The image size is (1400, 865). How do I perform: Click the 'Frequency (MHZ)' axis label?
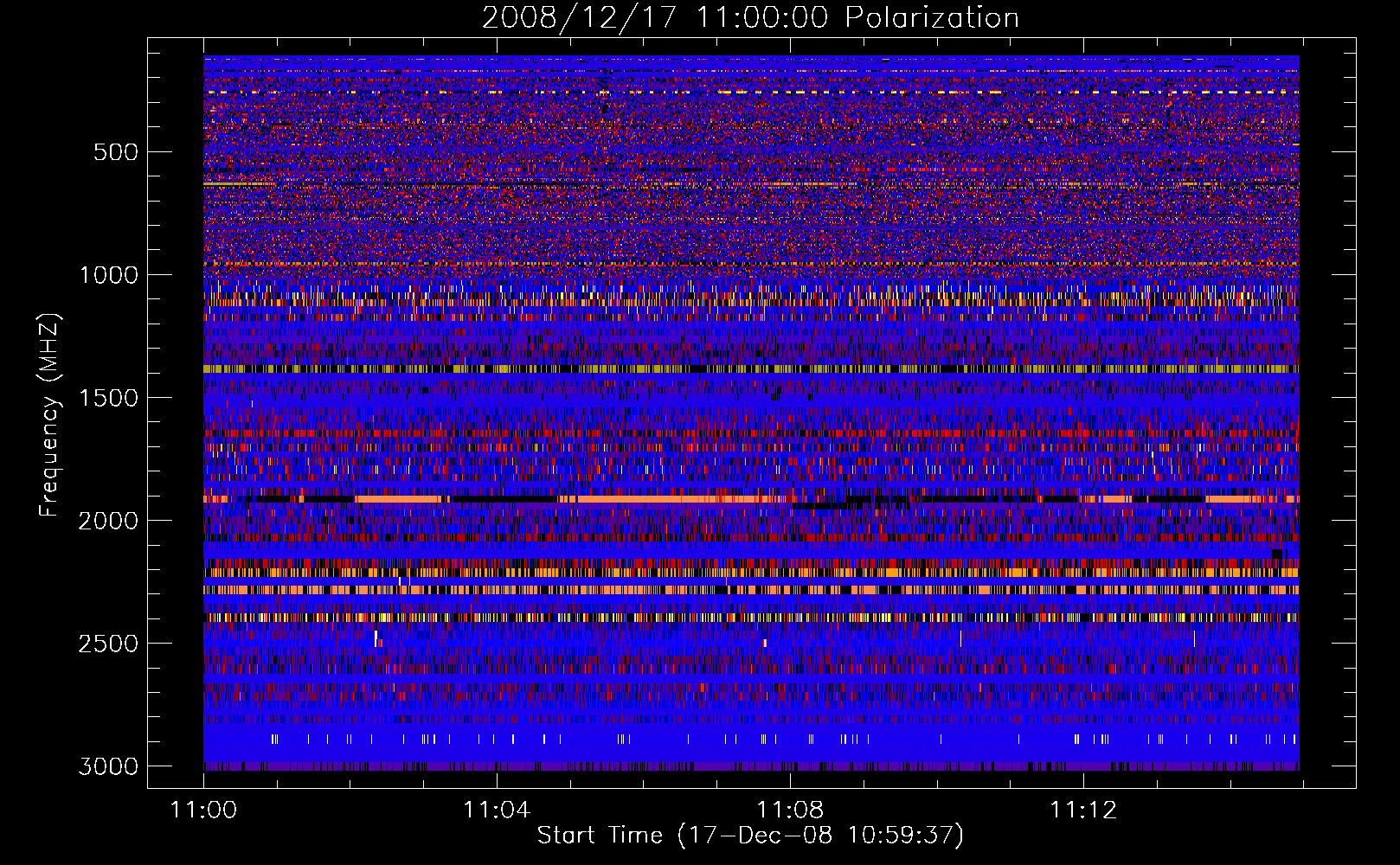click(49, 415)
